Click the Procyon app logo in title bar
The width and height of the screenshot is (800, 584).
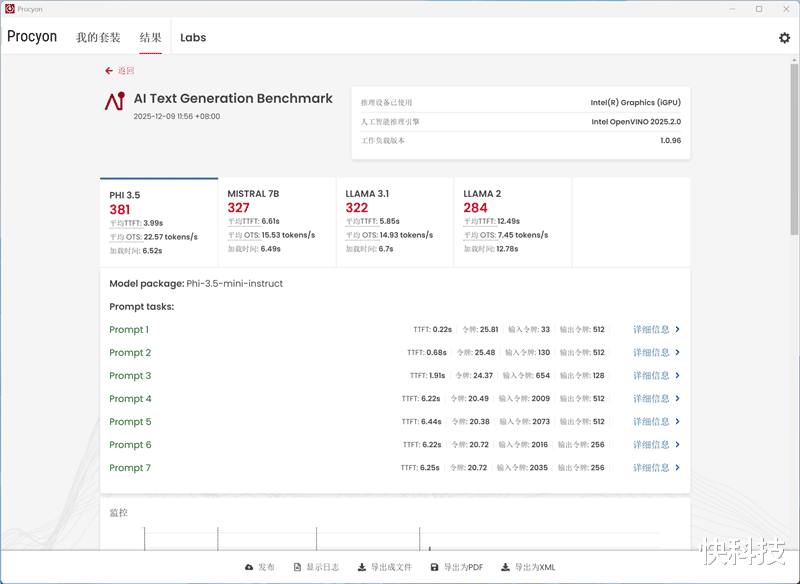click(10, 9)
